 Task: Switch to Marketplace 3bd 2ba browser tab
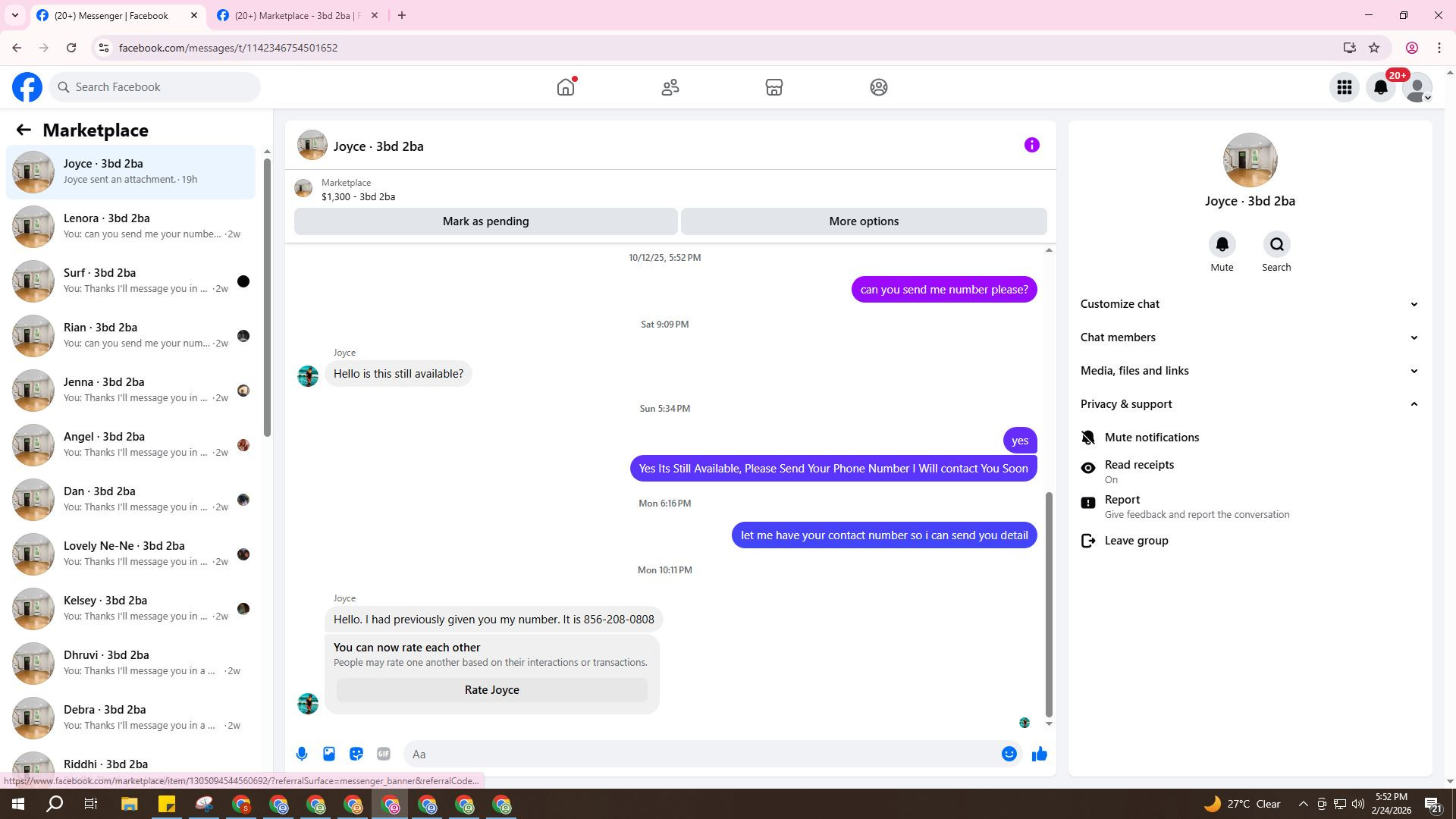[x=297, y=15]
